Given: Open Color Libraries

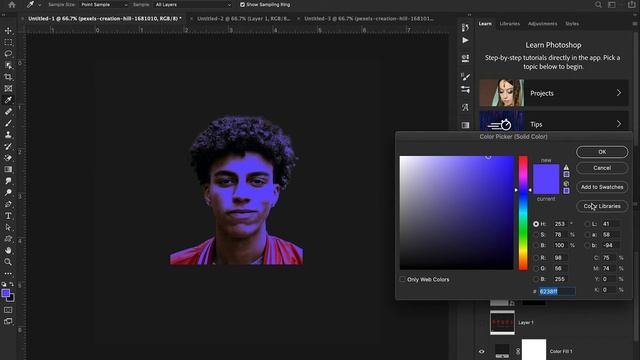Looking at the screenshot, I should pyautogui.click(x=602, y=206).
